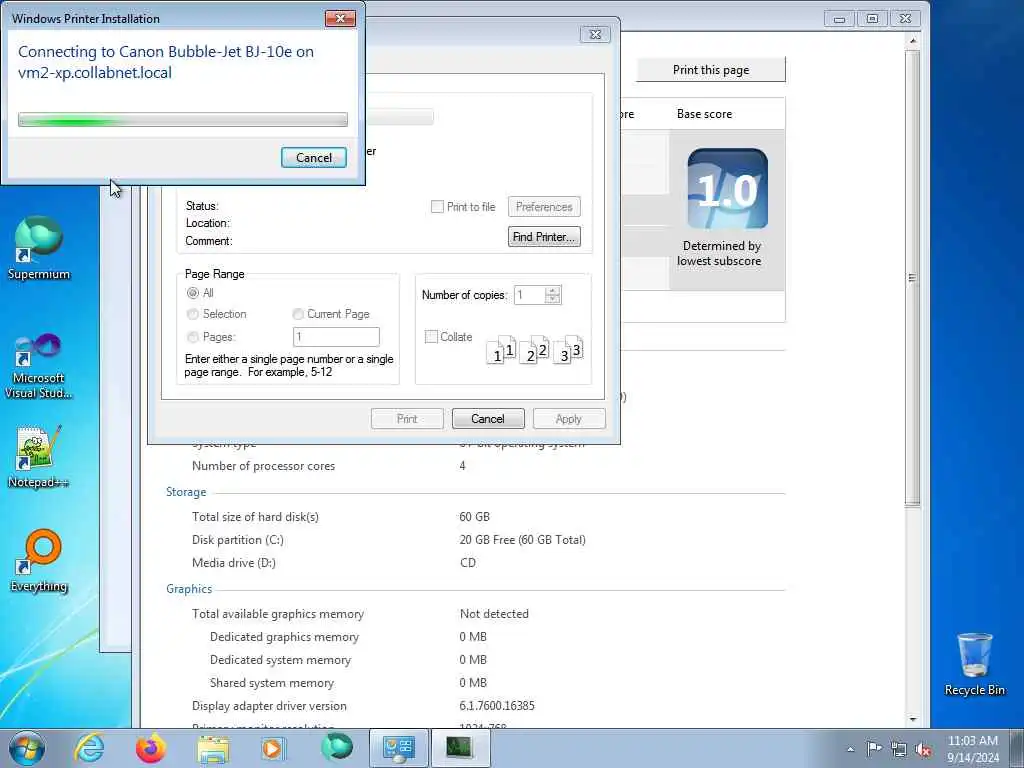This screenshot has width=1024, height=768.
Task: Click Media drive (D:) label
Action: click(x=234, y=563)
